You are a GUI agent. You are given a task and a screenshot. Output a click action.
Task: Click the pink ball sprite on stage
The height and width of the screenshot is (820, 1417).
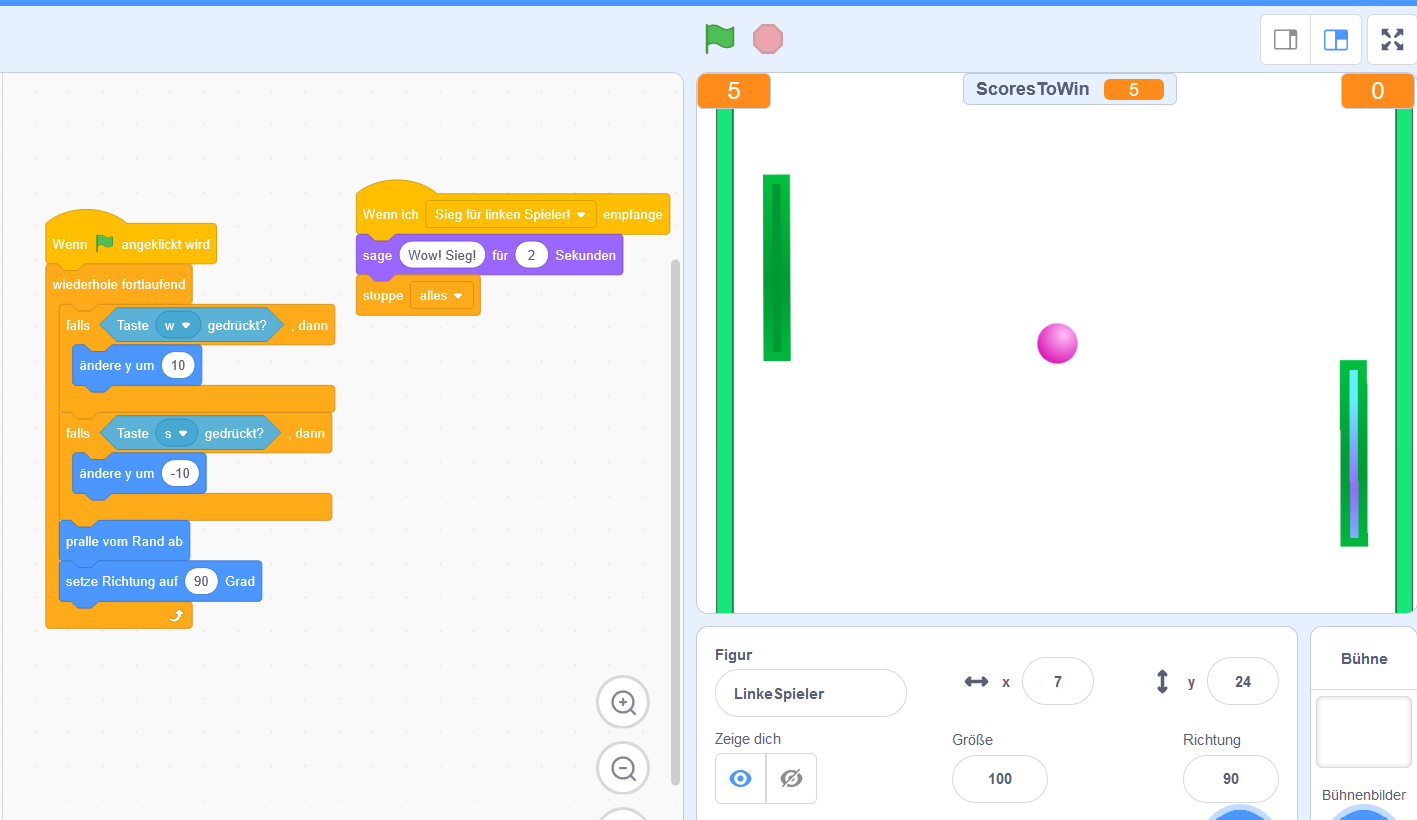1057,343
